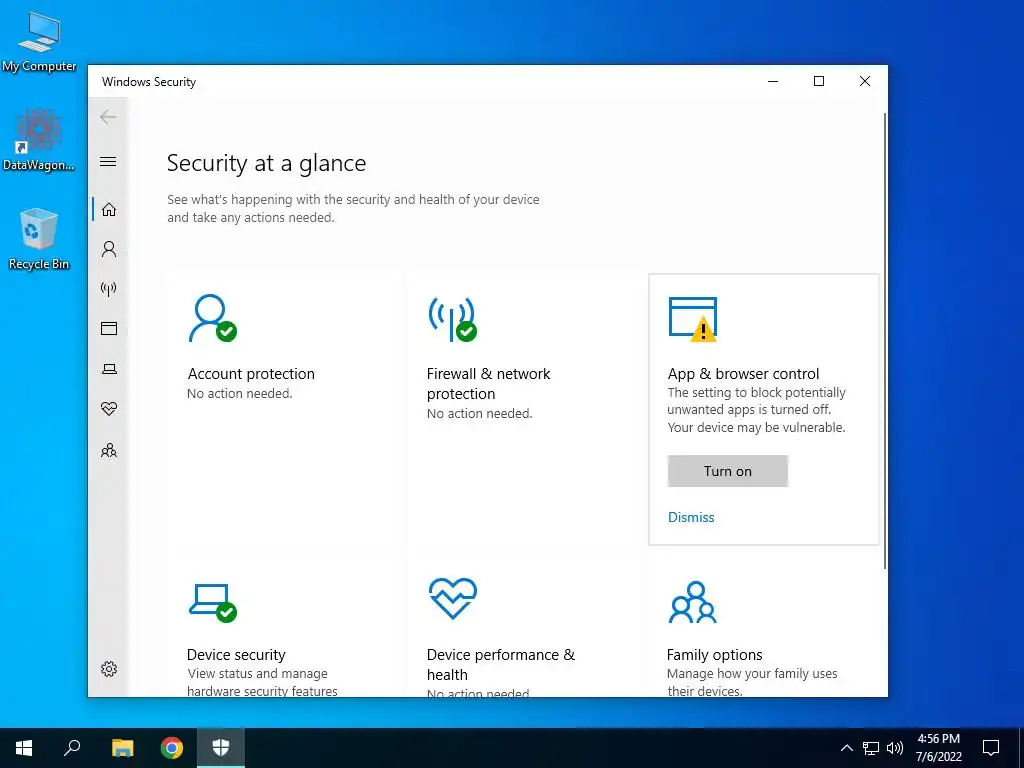
Task: Open Family options sidebar people icon
Action: point(109,450)
